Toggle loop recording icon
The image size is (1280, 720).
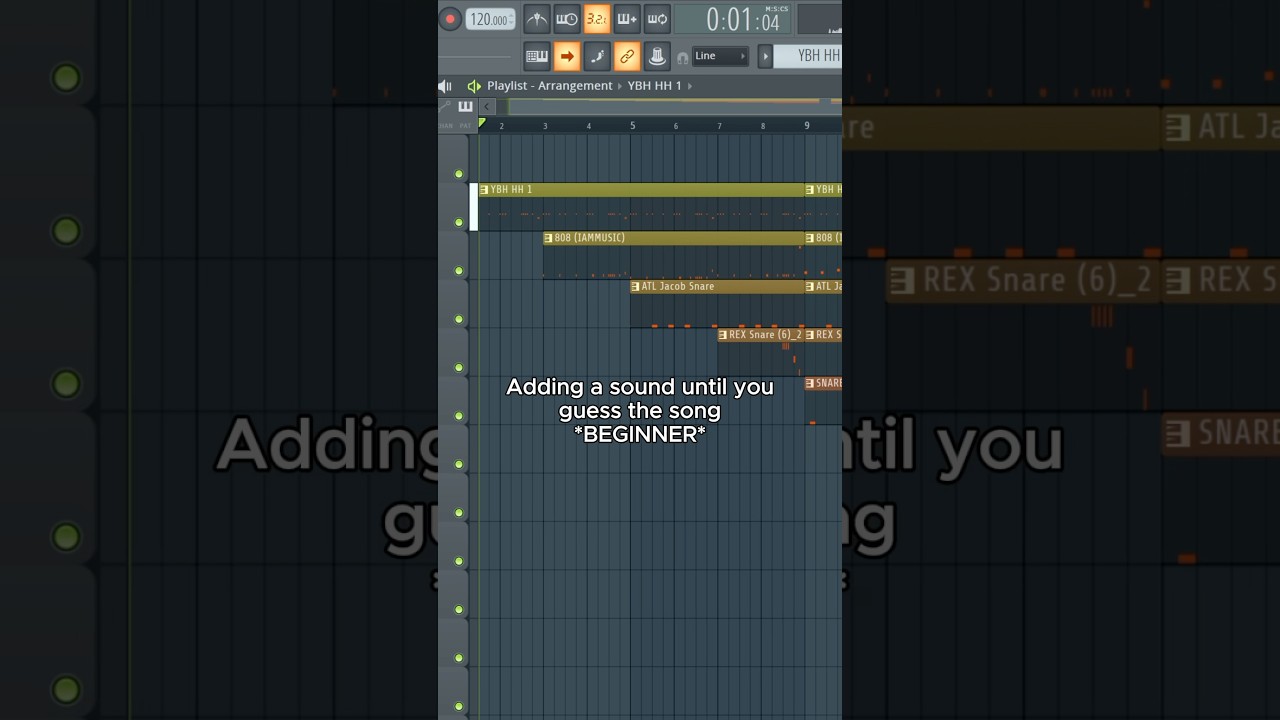pos(657,19)
